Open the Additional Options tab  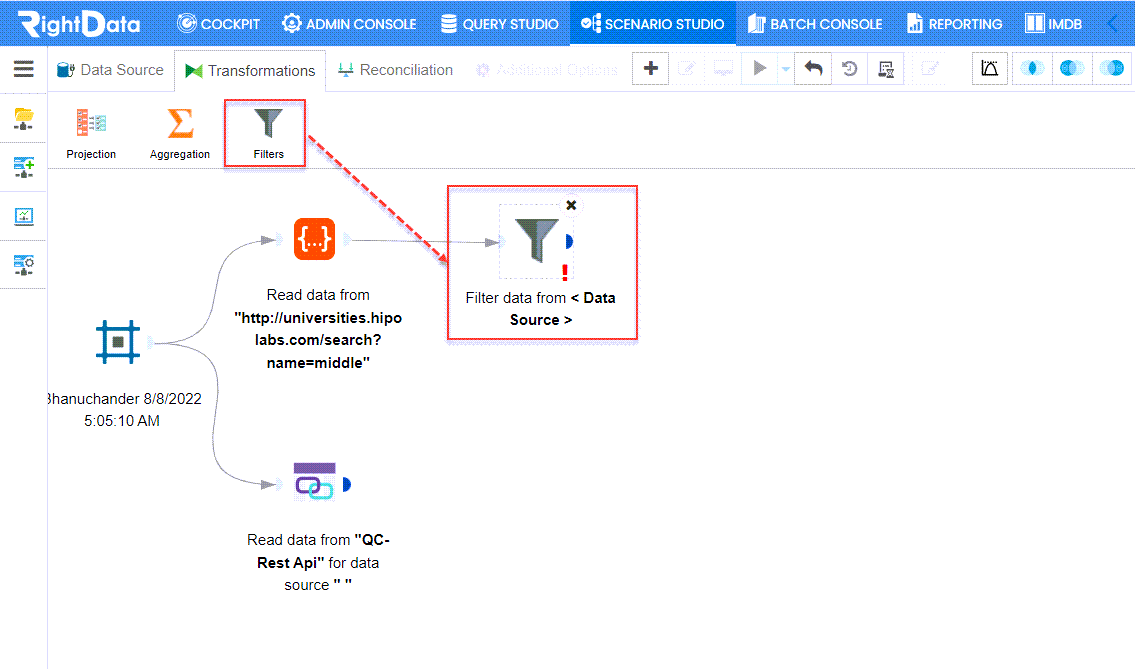547,70
